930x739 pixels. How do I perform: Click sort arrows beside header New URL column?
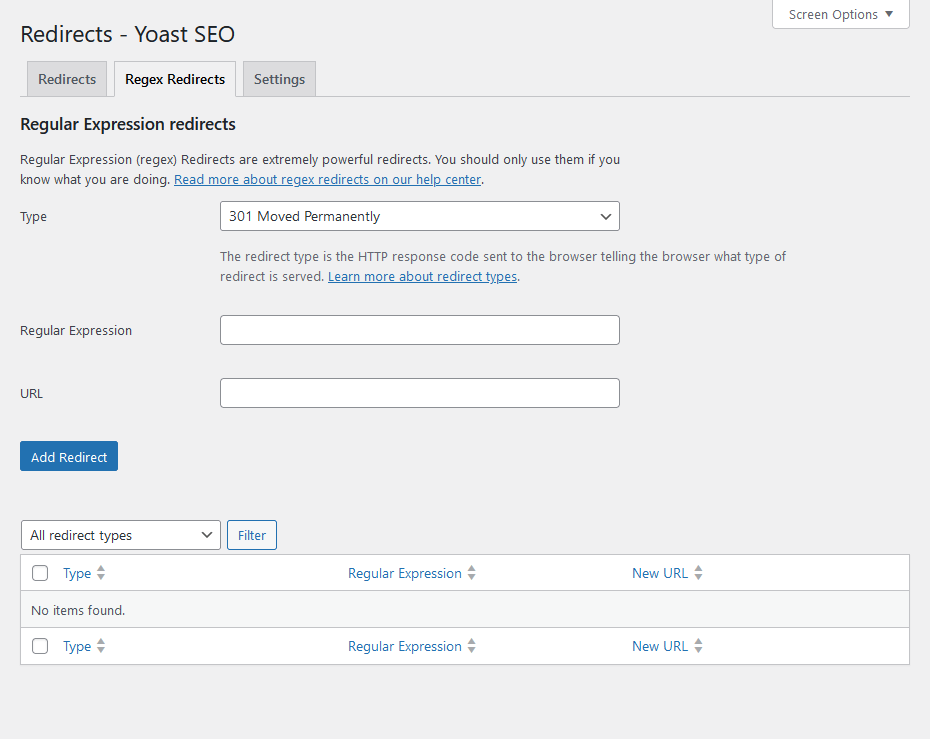tap(698, 573)
